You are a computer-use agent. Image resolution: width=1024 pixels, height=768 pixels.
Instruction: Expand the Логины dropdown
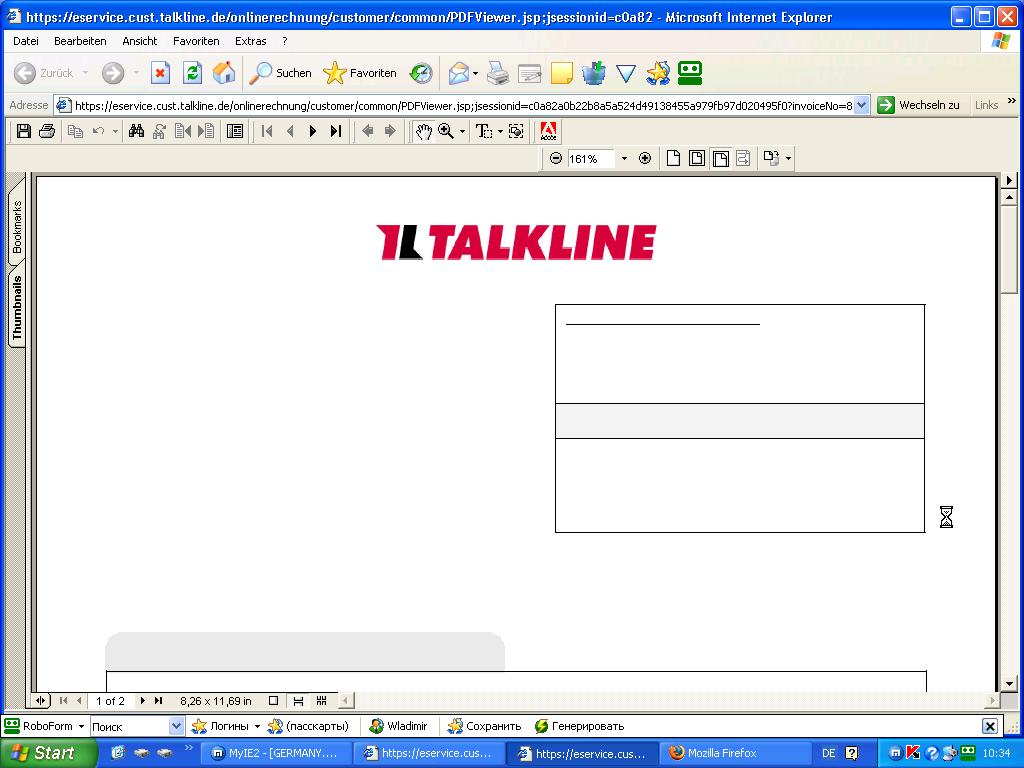coord(257,726)
